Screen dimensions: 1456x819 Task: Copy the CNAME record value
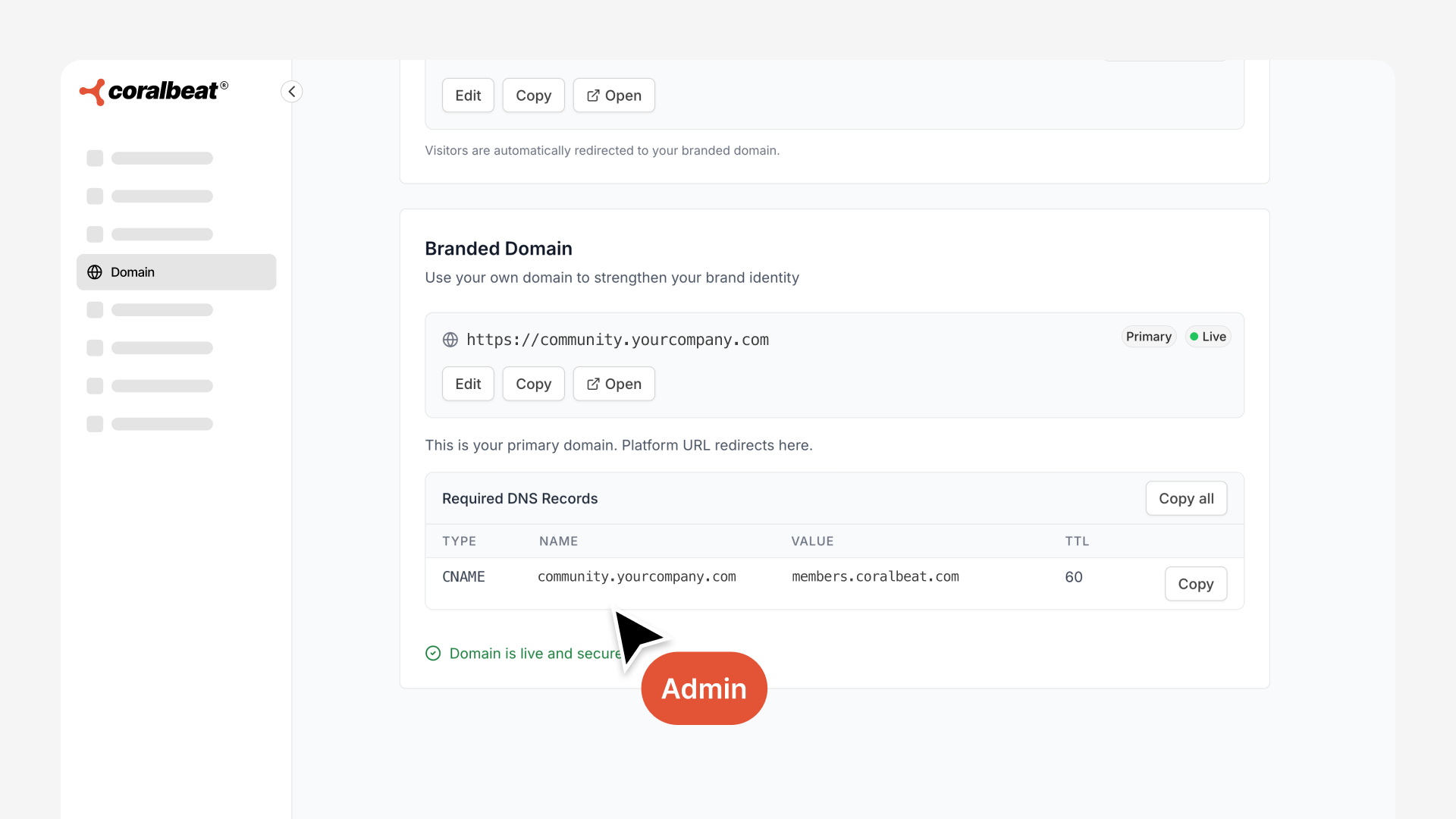click(1195, 584)
